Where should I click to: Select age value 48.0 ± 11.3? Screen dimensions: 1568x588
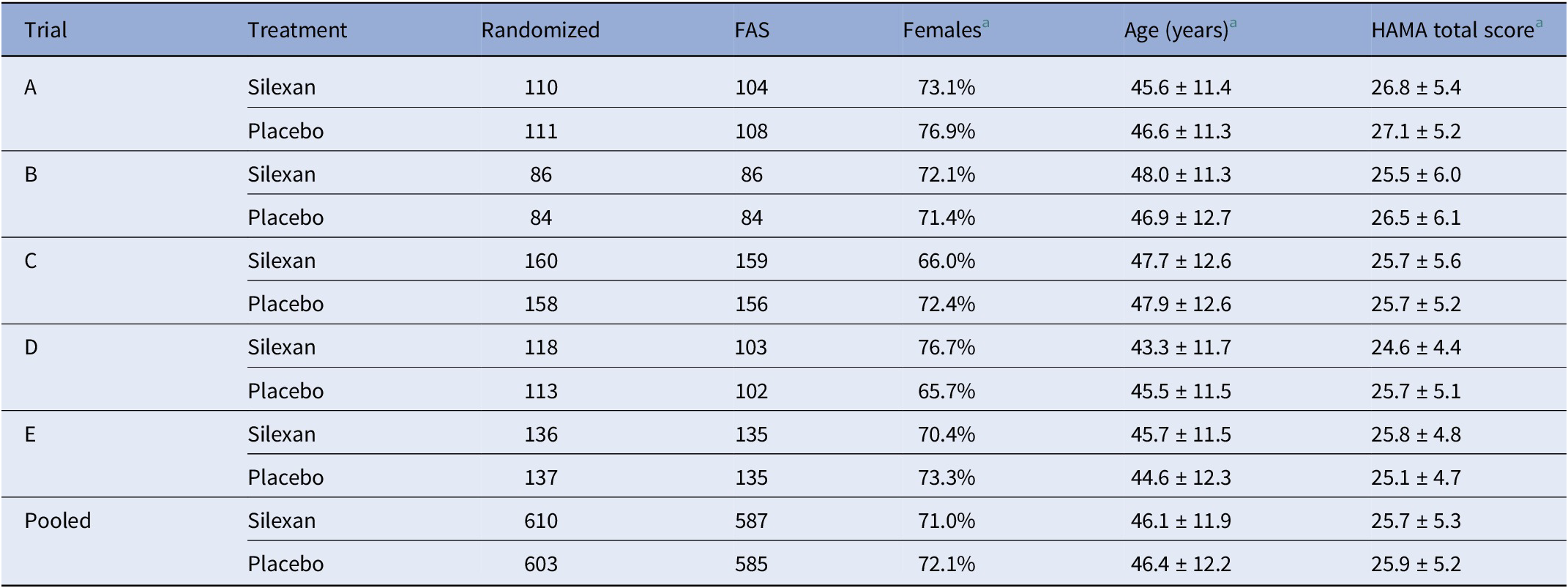[x=1180, y=174]
